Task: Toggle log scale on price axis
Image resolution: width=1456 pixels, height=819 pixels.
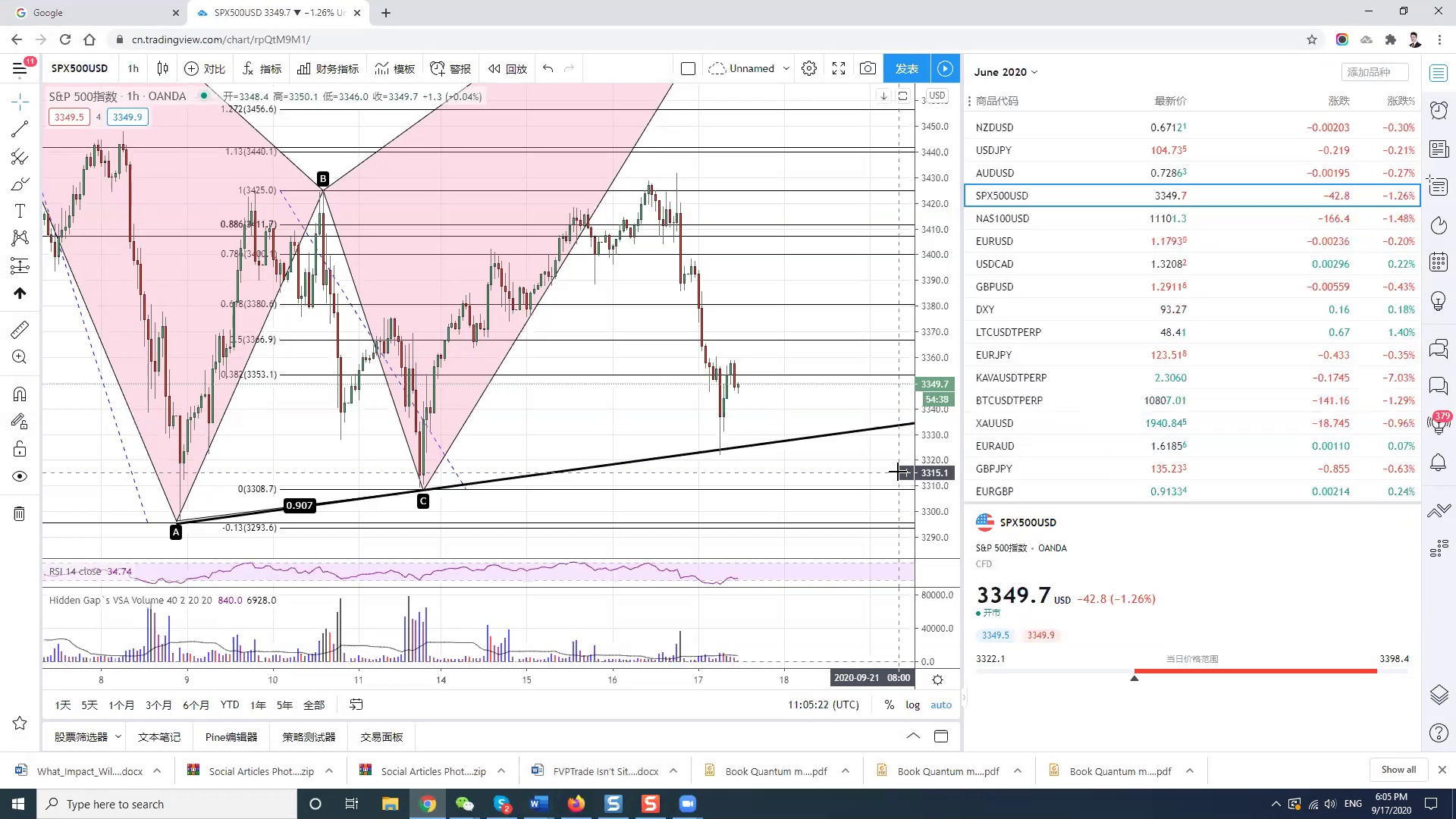Action: pos(912,704)
